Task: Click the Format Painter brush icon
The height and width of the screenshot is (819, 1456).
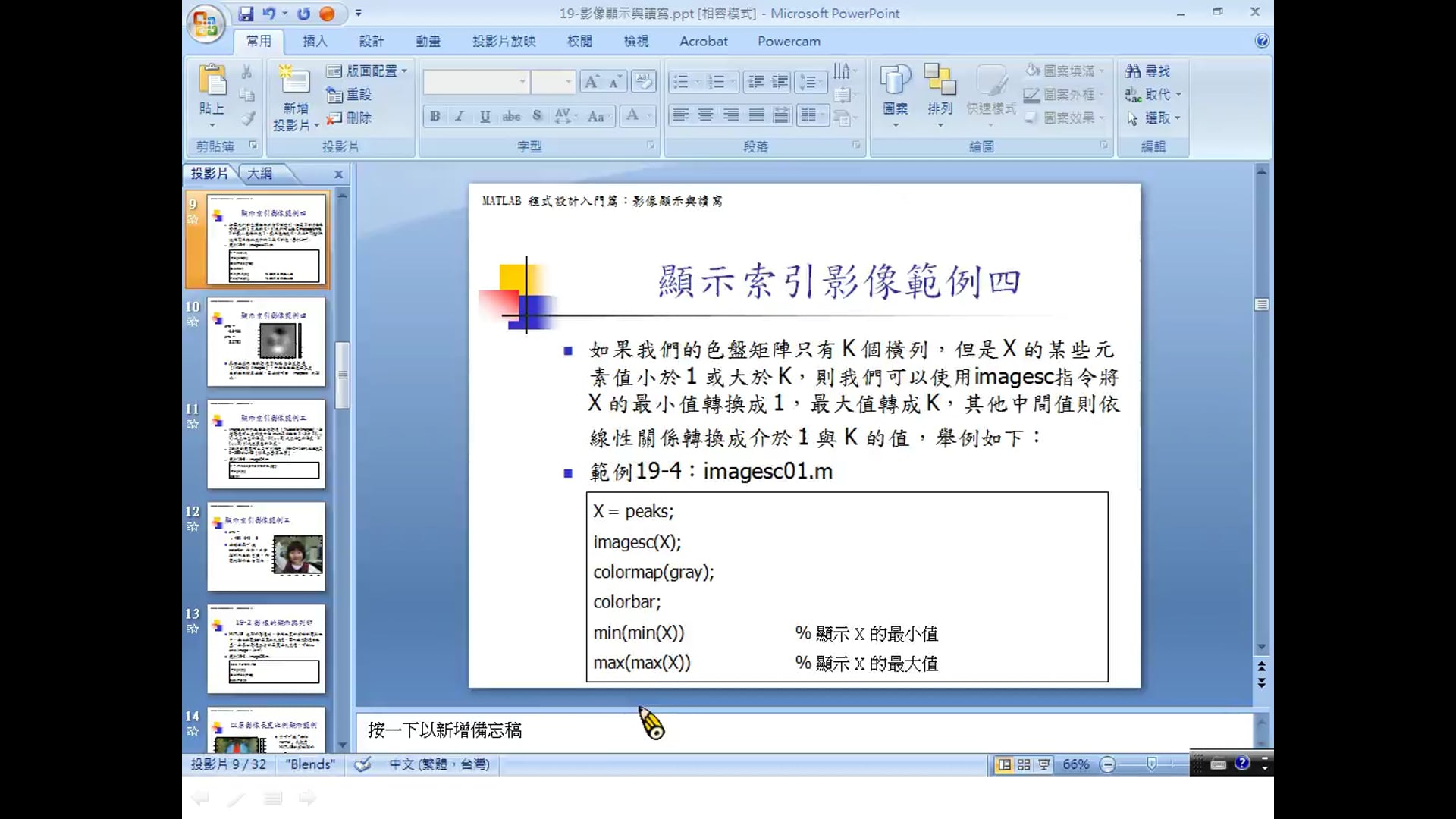Action: click(x=246, y=118)
